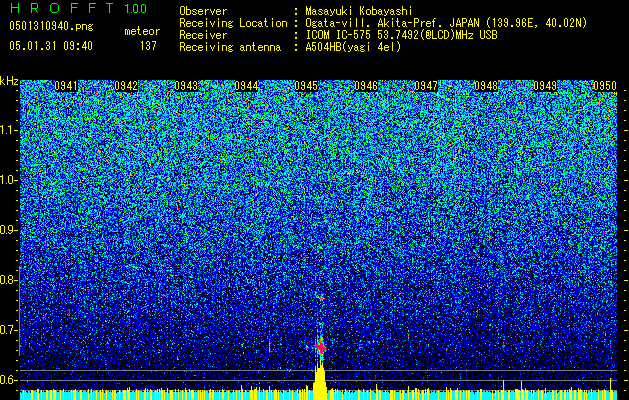Click the A504HB(yagi 4el) antenna text
This screenshot has width=629, height=400.
point(353,47)
